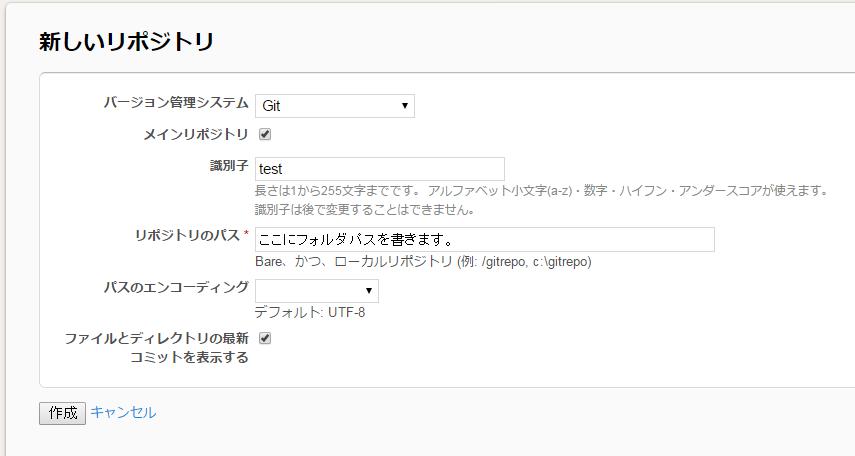Click the パスのエンコーディング label
This screenshot has height=456, width=855.
(x=176, y=287)
